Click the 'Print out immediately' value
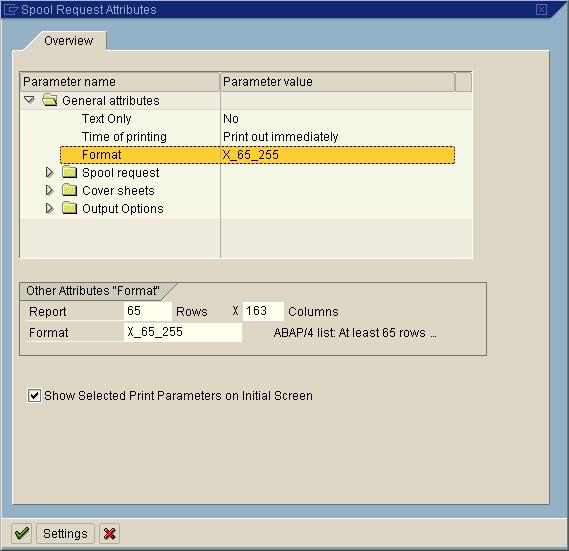569x551 pixels. pos(281,137)
